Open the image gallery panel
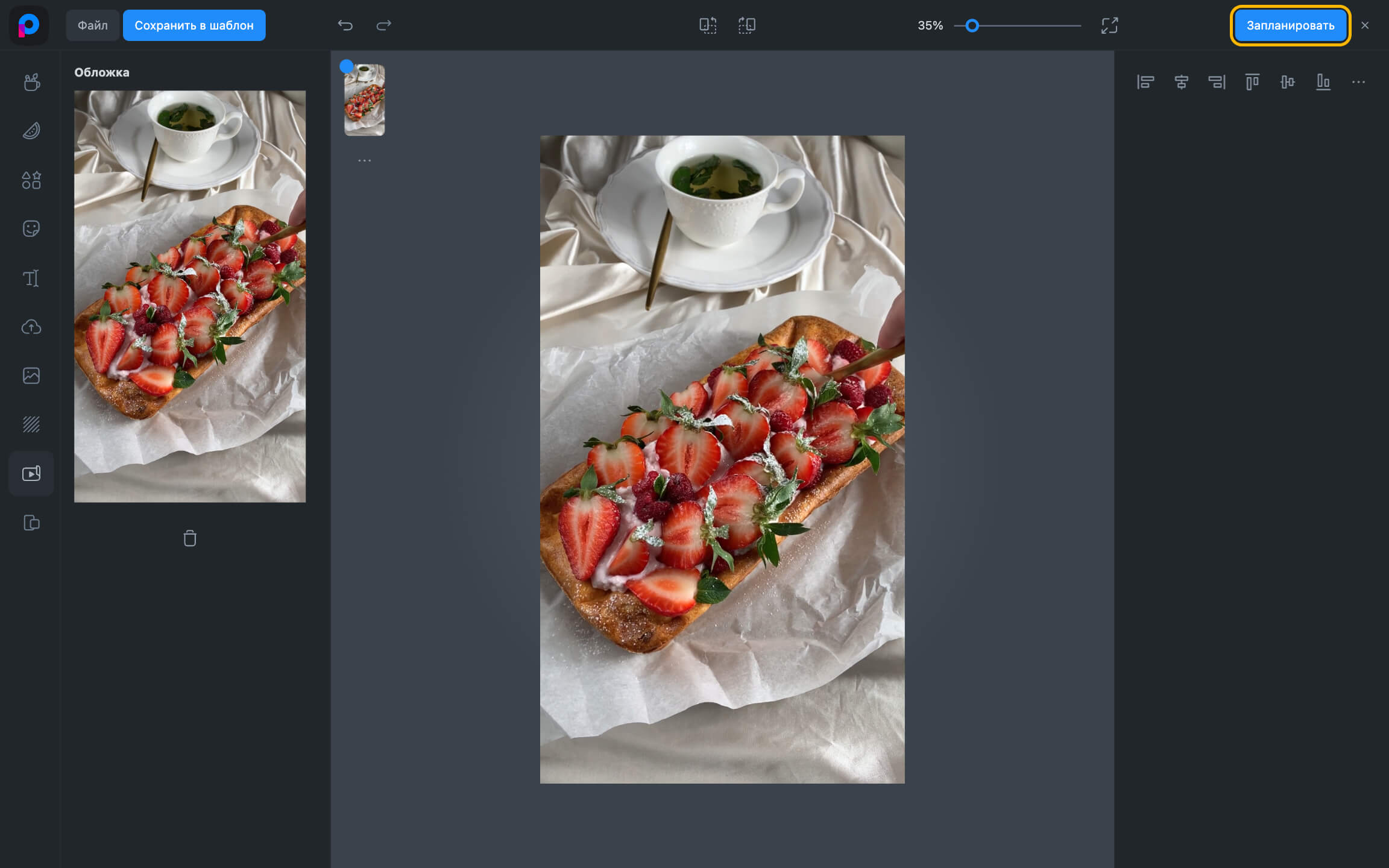This screenshot has width=1389, height=868. click(x=31, y=376)
